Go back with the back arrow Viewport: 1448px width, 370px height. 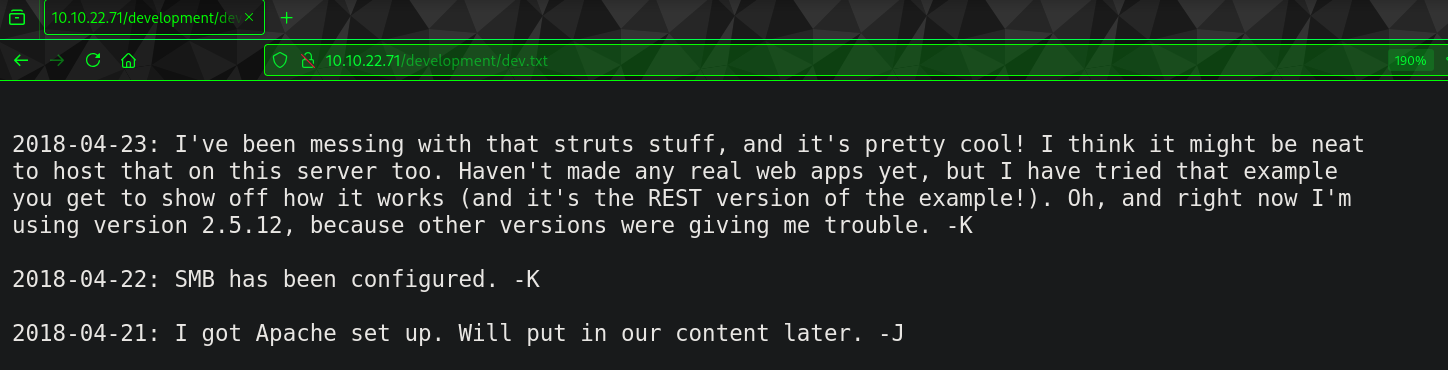(21, 60)
